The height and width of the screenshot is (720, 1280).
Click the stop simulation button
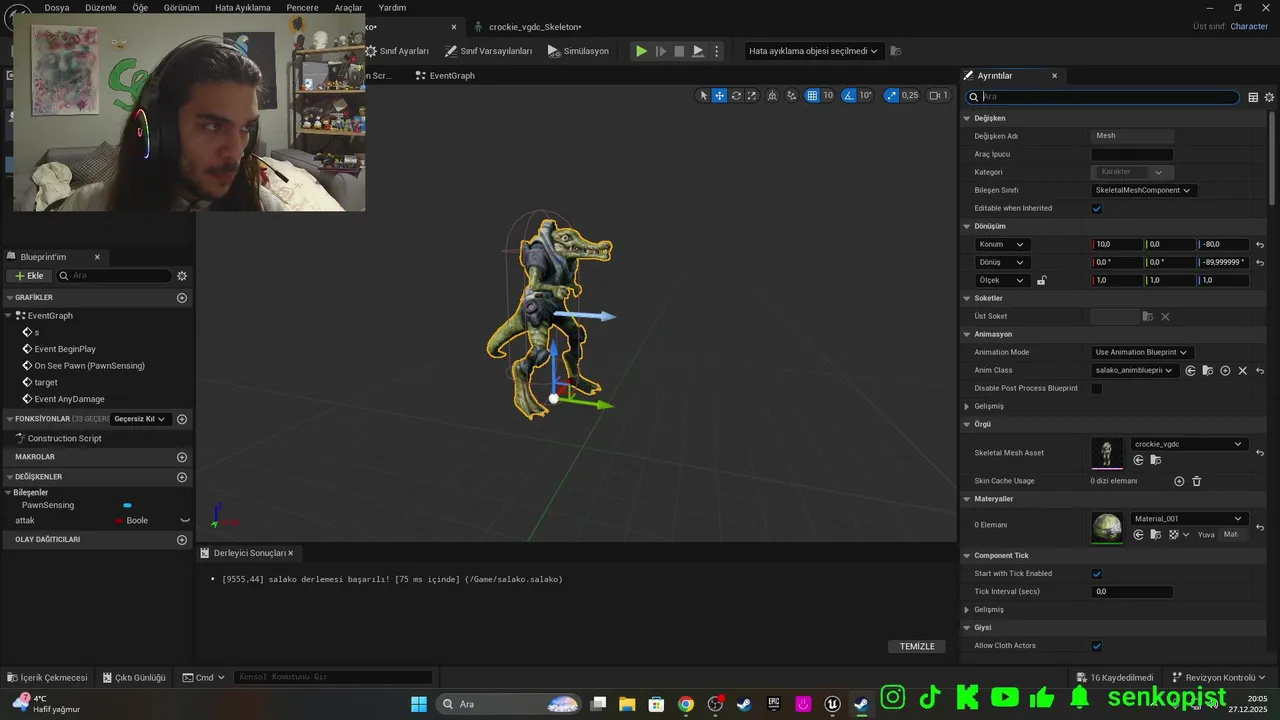pyautogui.click(x=679, y=51)
